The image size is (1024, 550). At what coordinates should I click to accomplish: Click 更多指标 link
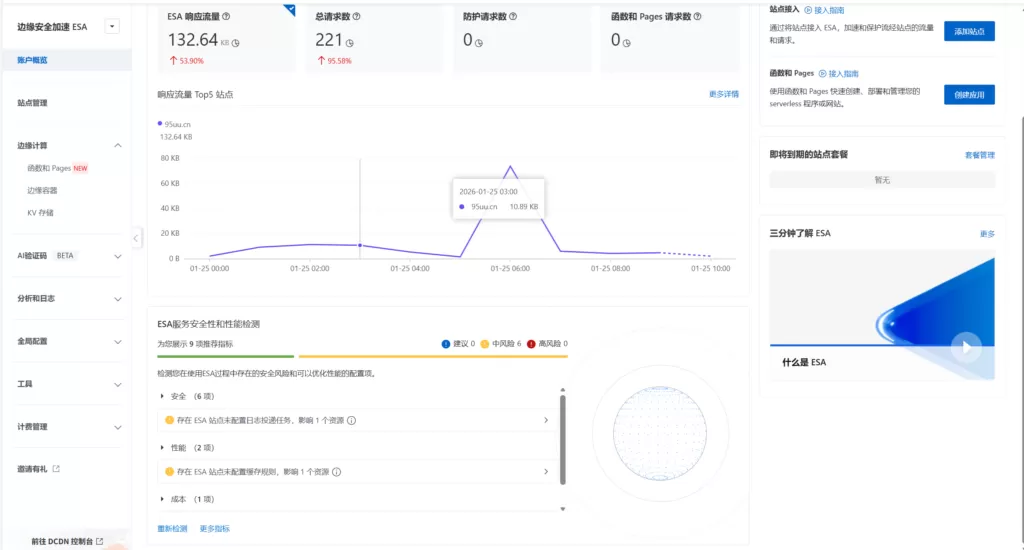[215, 529]
